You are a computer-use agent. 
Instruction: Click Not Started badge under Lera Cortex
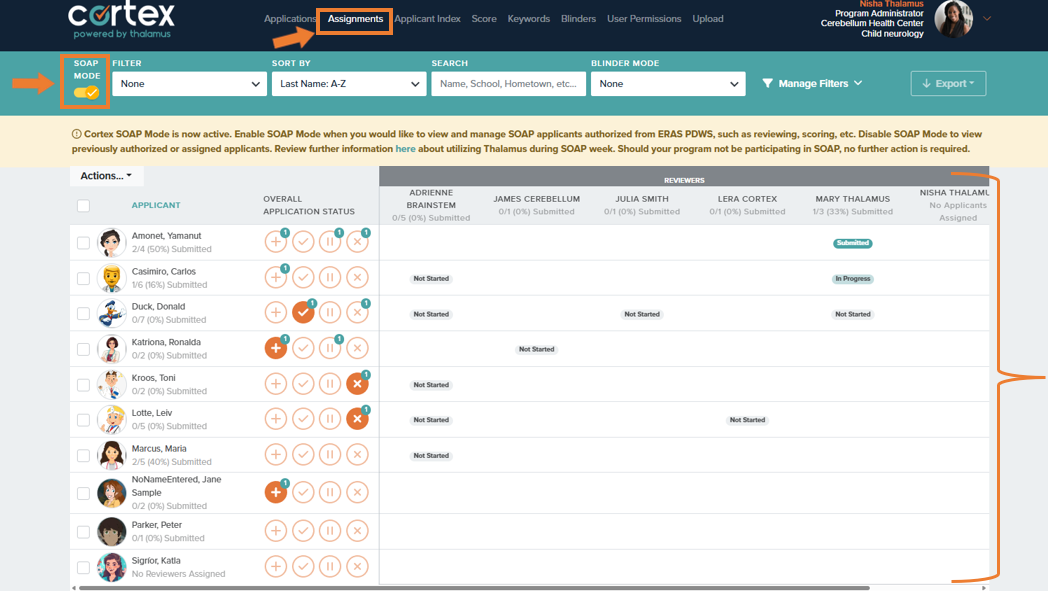[747, 420]
